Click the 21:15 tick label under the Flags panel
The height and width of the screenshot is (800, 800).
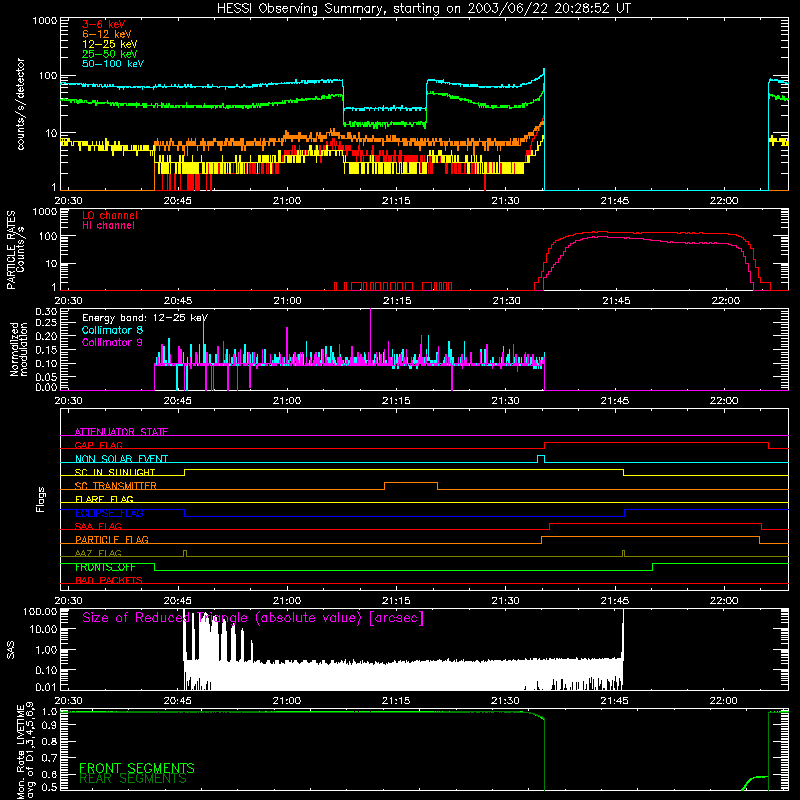(396, 601)
